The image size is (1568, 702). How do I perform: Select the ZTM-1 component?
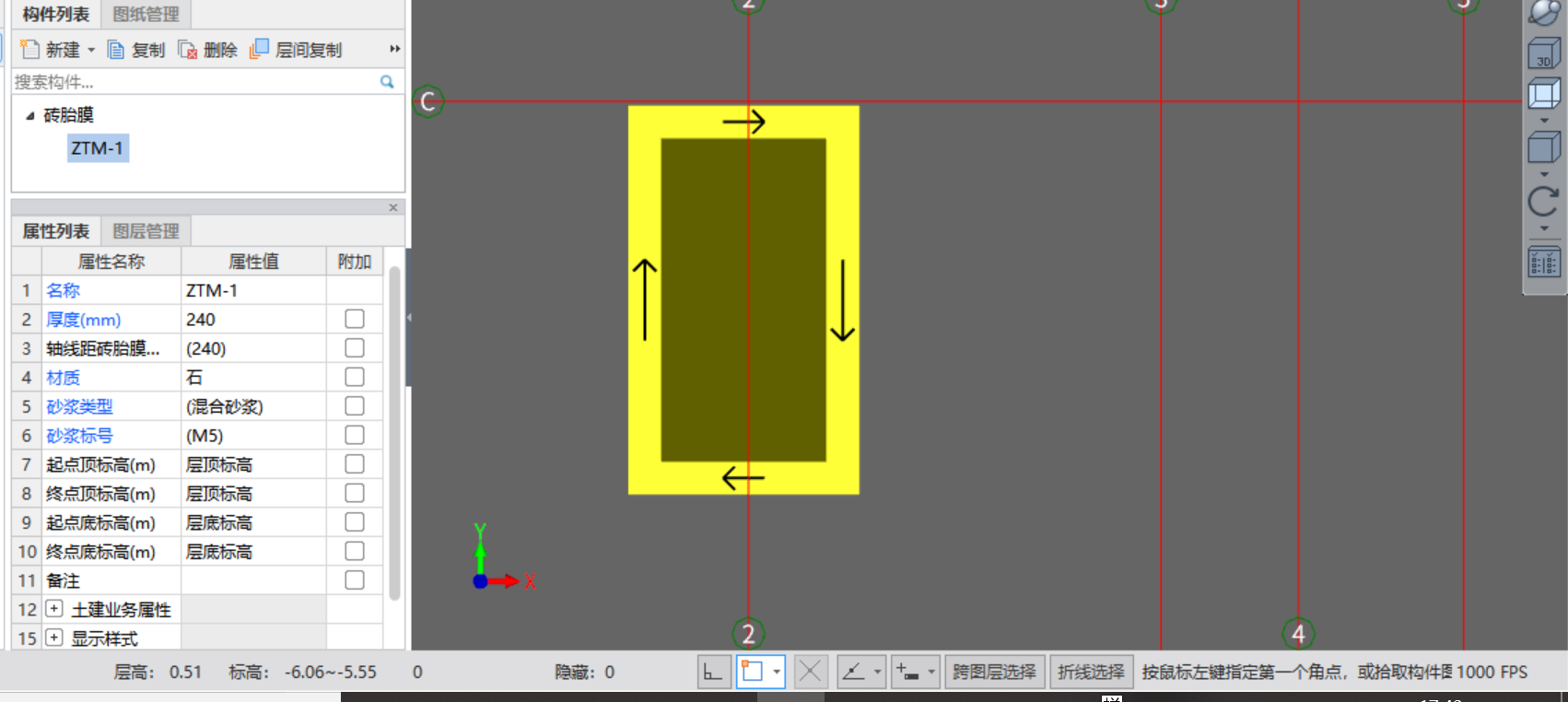coord(98,148)
